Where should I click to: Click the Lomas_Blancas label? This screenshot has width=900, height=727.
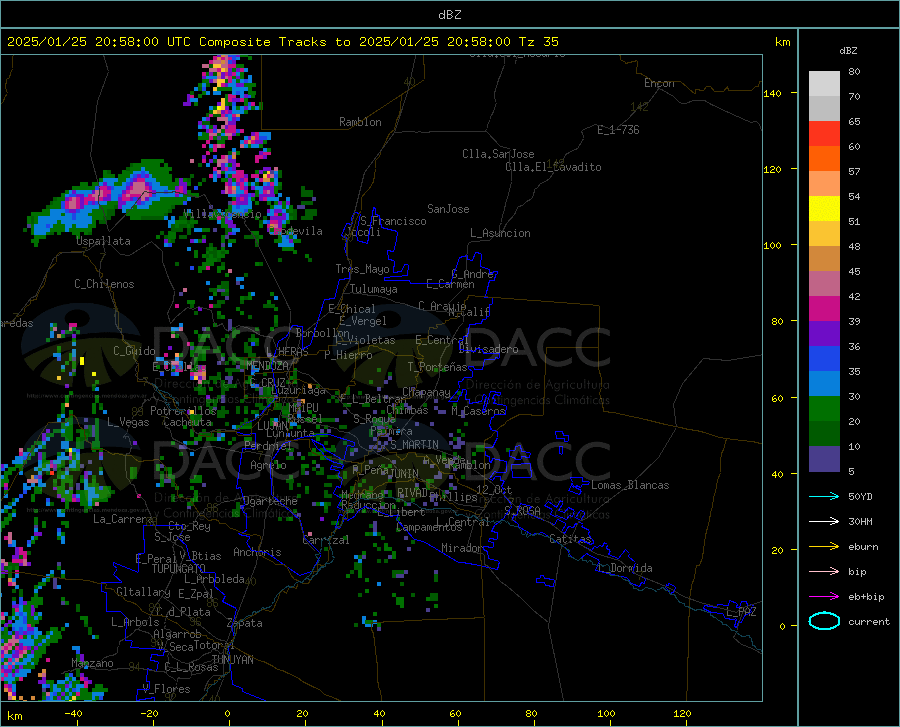pos(630,485)
